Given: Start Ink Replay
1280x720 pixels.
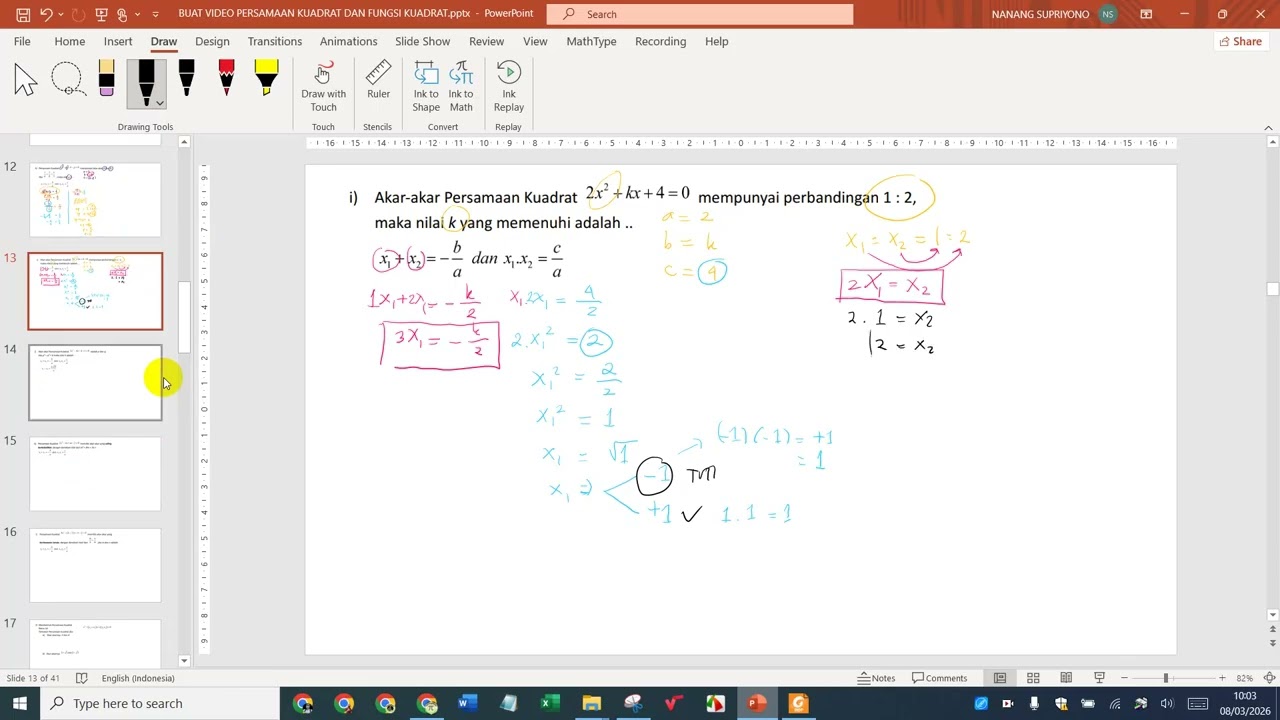Looking at the screenshot, I should coord(509,87).
